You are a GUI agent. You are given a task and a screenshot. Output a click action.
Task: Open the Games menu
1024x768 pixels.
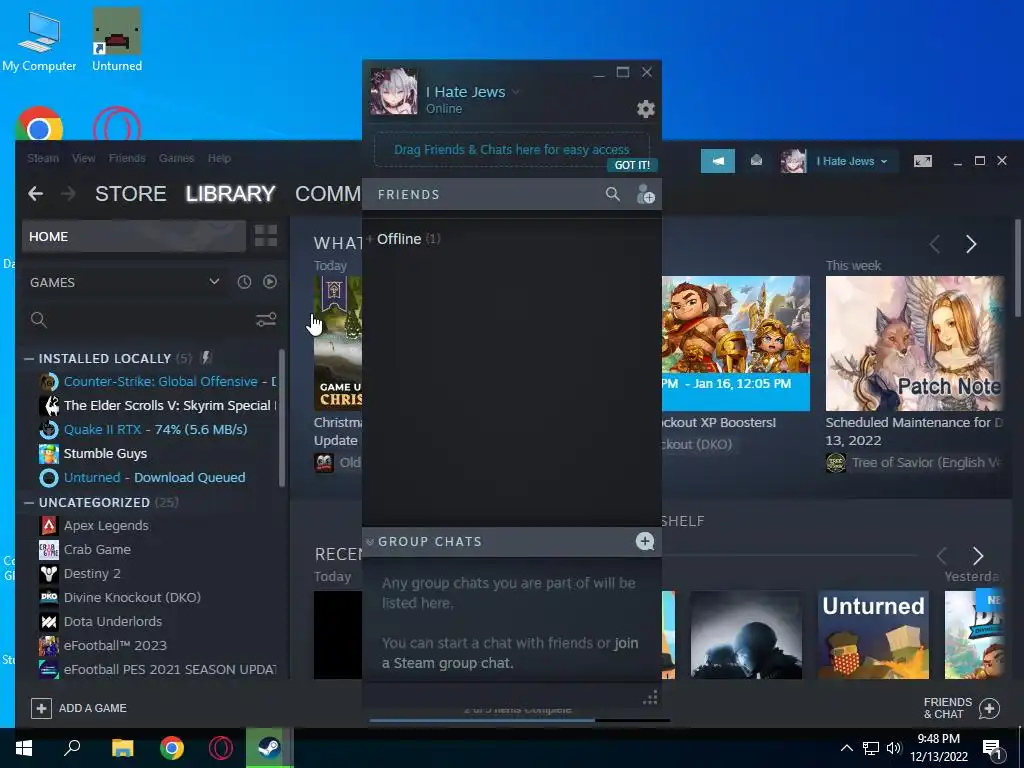176,158
